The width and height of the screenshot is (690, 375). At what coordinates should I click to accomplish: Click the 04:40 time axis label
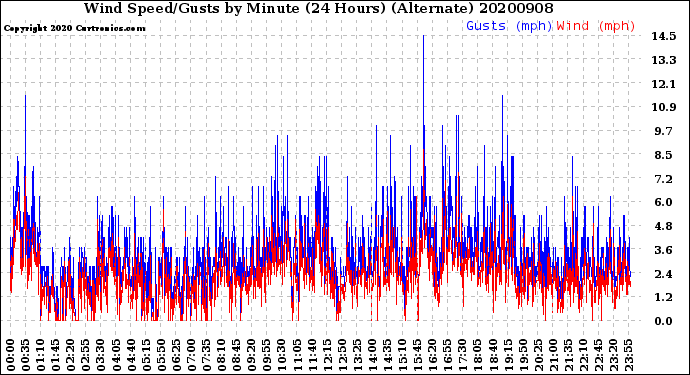click(131, 355)
